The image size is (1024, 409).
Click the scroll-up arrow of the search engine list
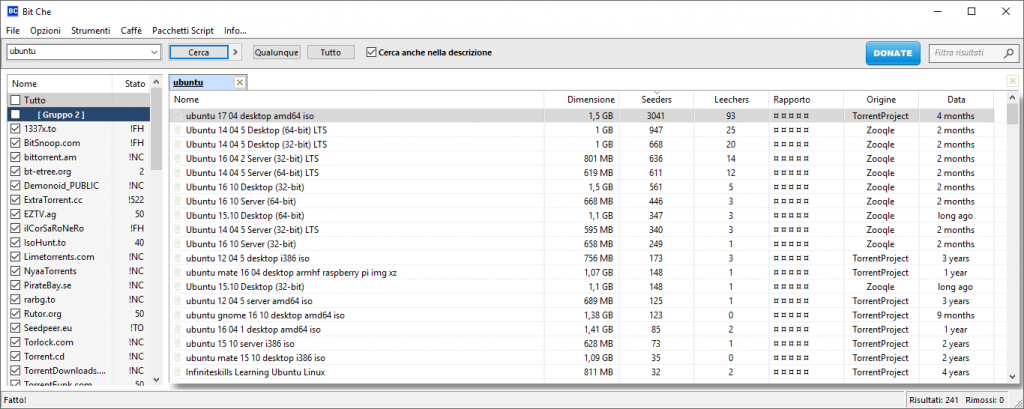click(156, 85)
